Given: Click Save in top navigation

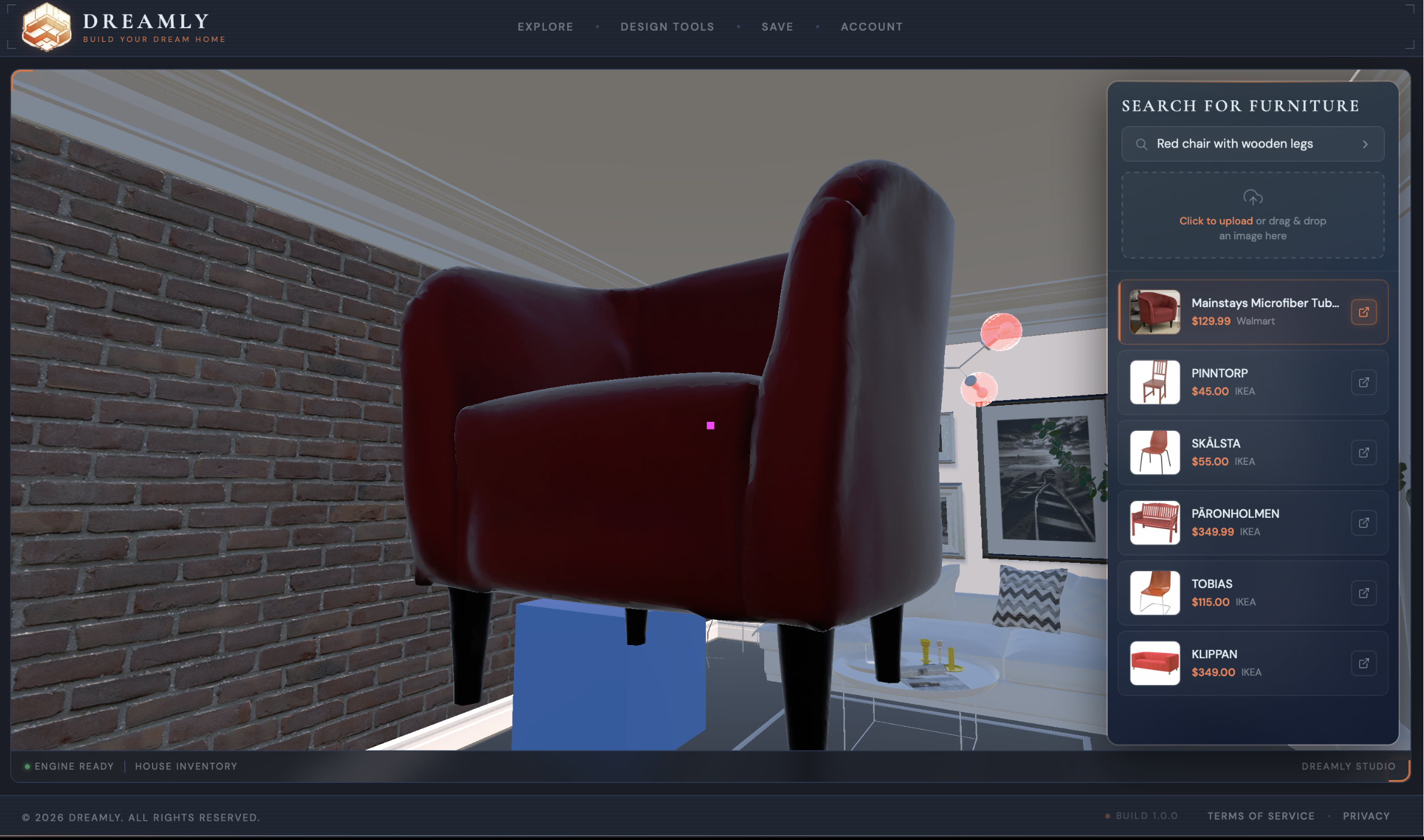Looking at the screenshot, I should pos(777,27).
